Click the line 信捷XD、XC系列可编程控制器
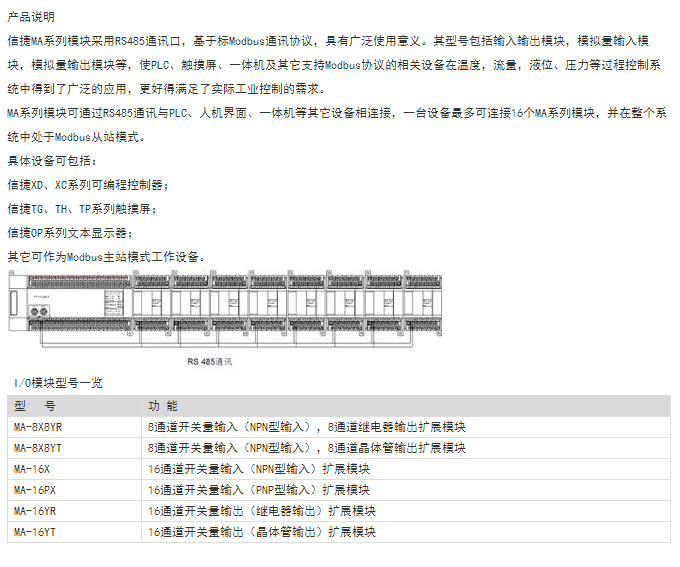 coord(88,185)
